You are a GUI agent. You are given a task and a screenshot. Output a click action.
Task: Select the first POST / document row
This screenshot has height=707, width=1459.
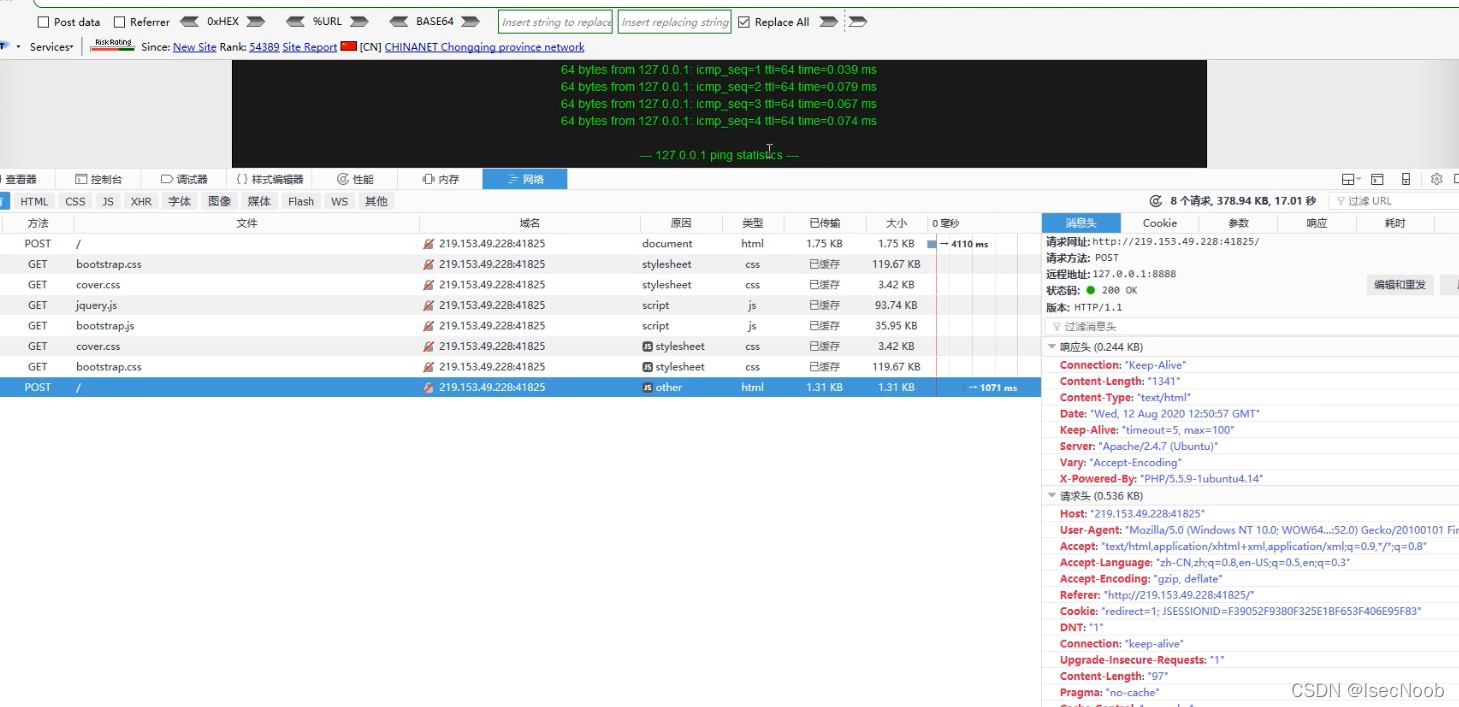520,244
